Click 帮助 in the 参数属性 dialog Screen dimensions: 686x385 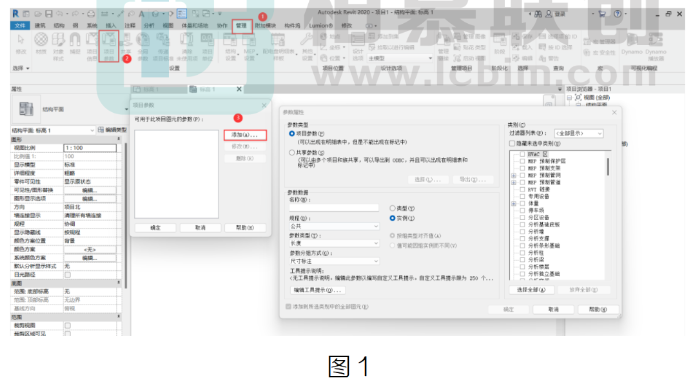pos(598,309)
